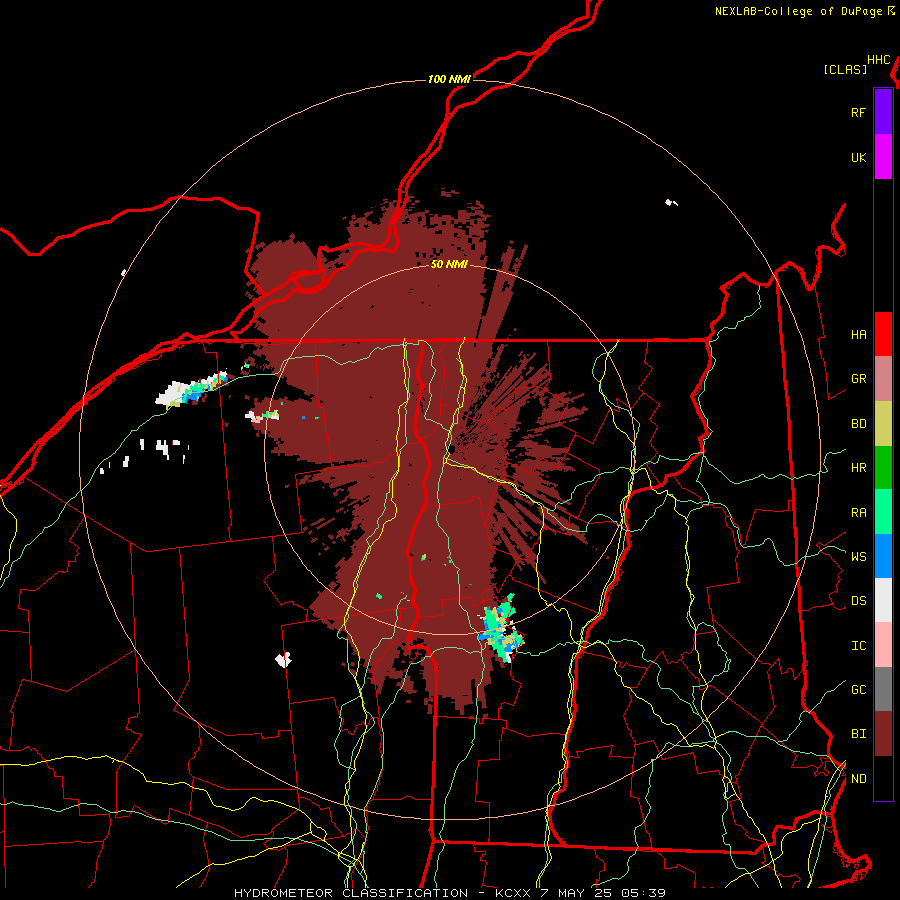This screenshot has width=900, height=900.
Task: Click the RF legend label
Action: 858,112
